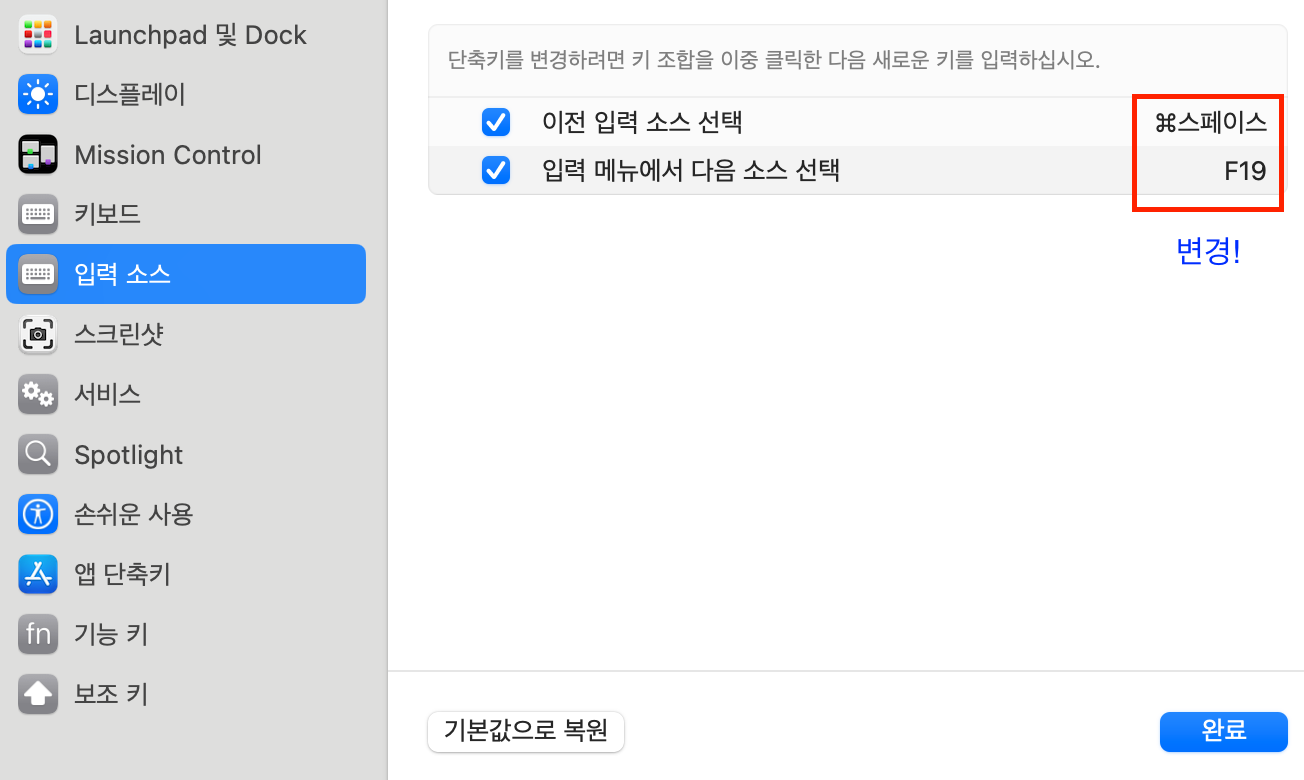The image size is (1304, 780).
Task: Click the 완료 button
Action: pos(1224,731)
